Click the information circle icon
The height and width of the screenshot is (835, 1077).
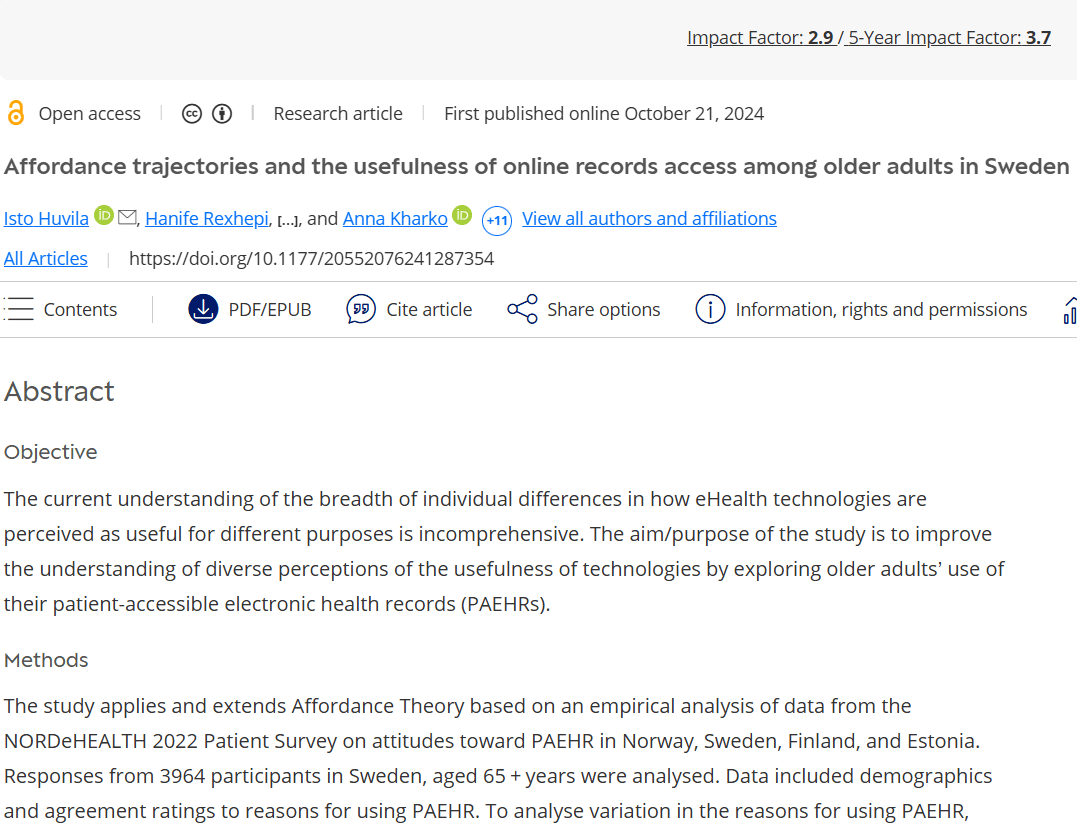click(710, 310)
